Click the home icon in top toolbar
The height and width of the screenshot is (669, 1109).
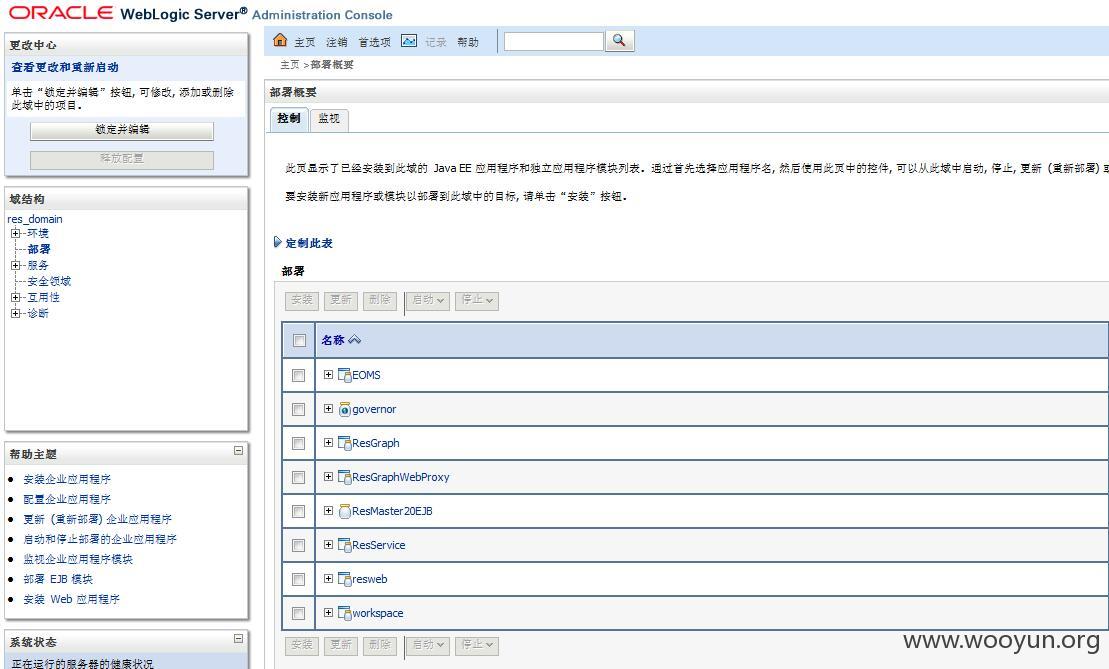click(x=280, y=40)
